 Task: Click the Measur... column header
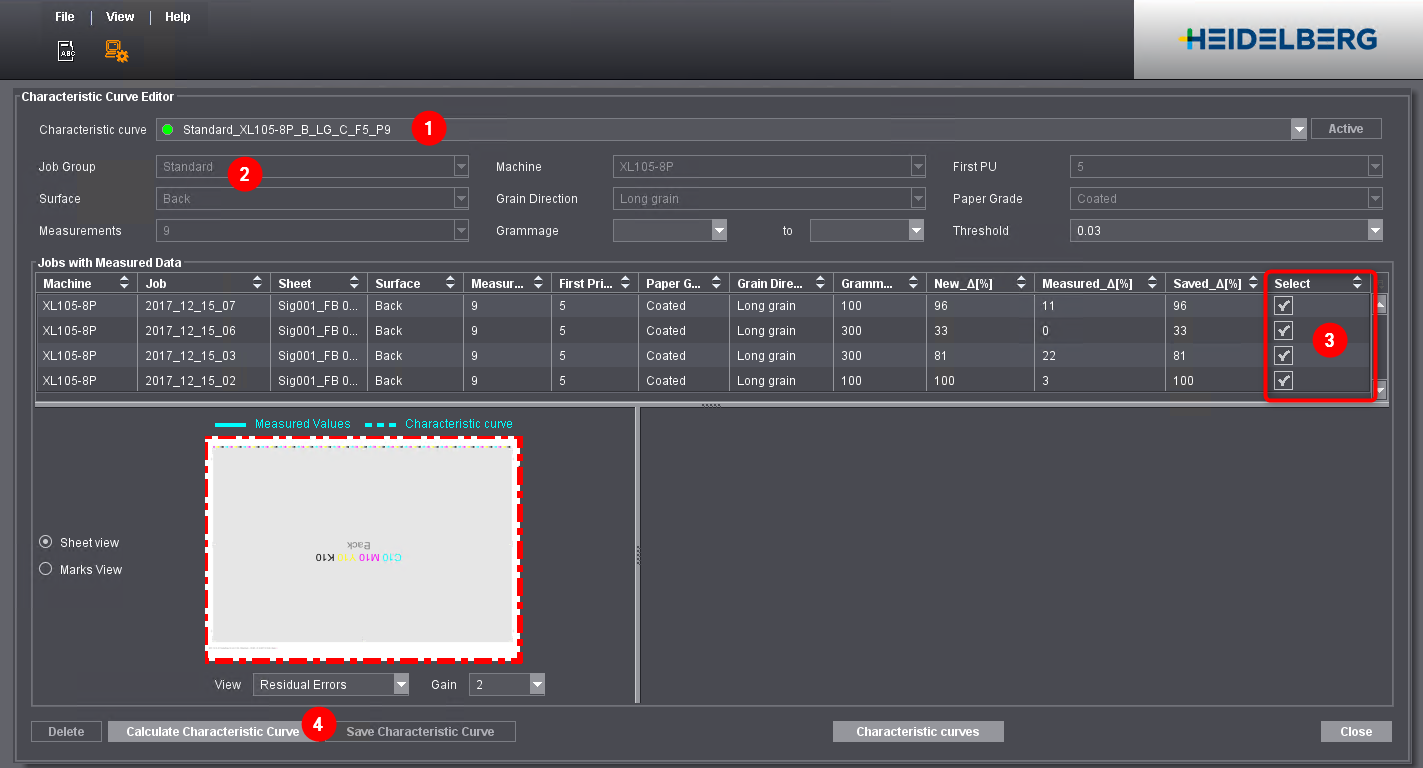click(507, 284)
